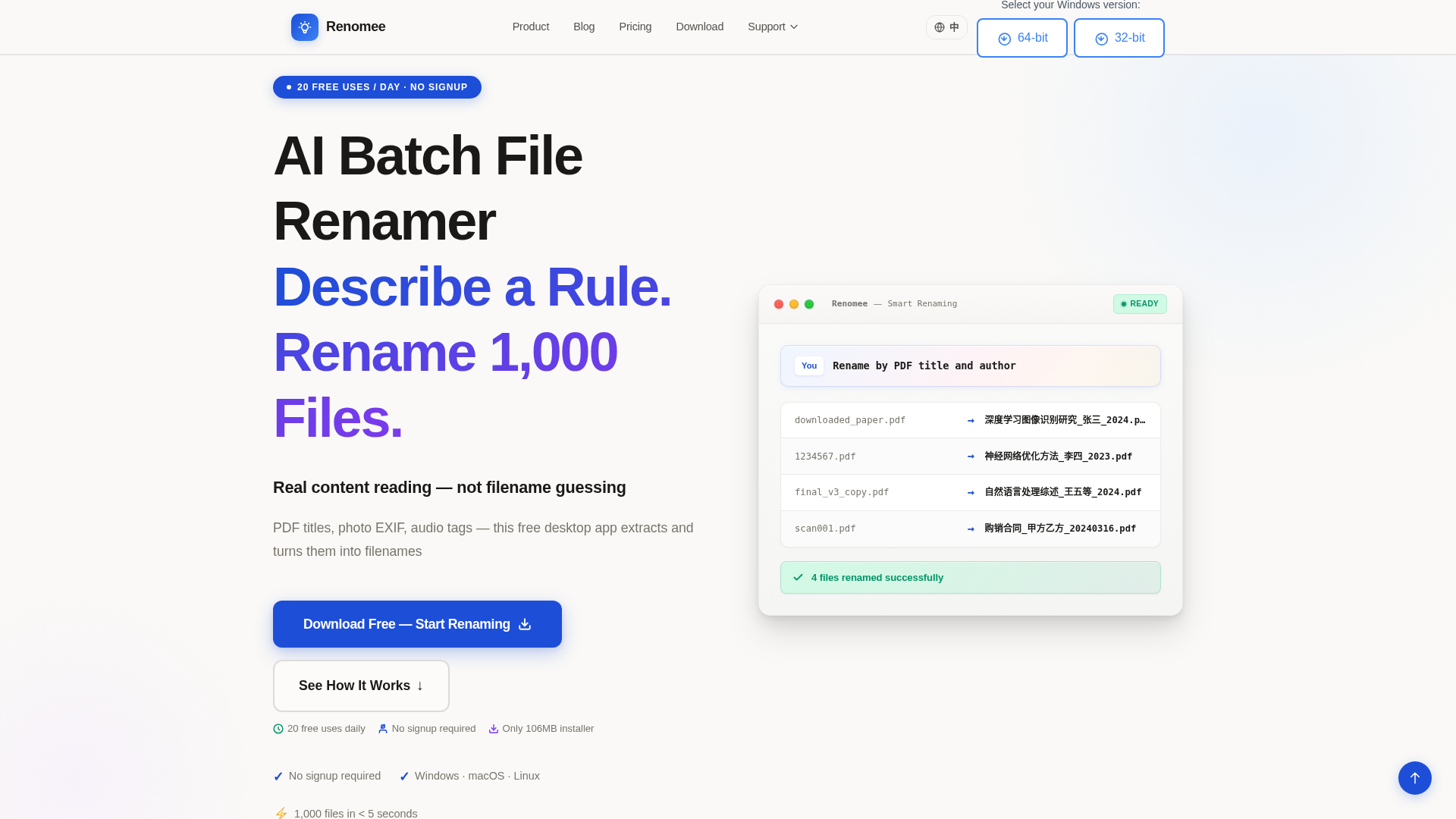Click the download icon in the 64-bit button
The image size is (1456, 819).
[x=1005, y=39]
